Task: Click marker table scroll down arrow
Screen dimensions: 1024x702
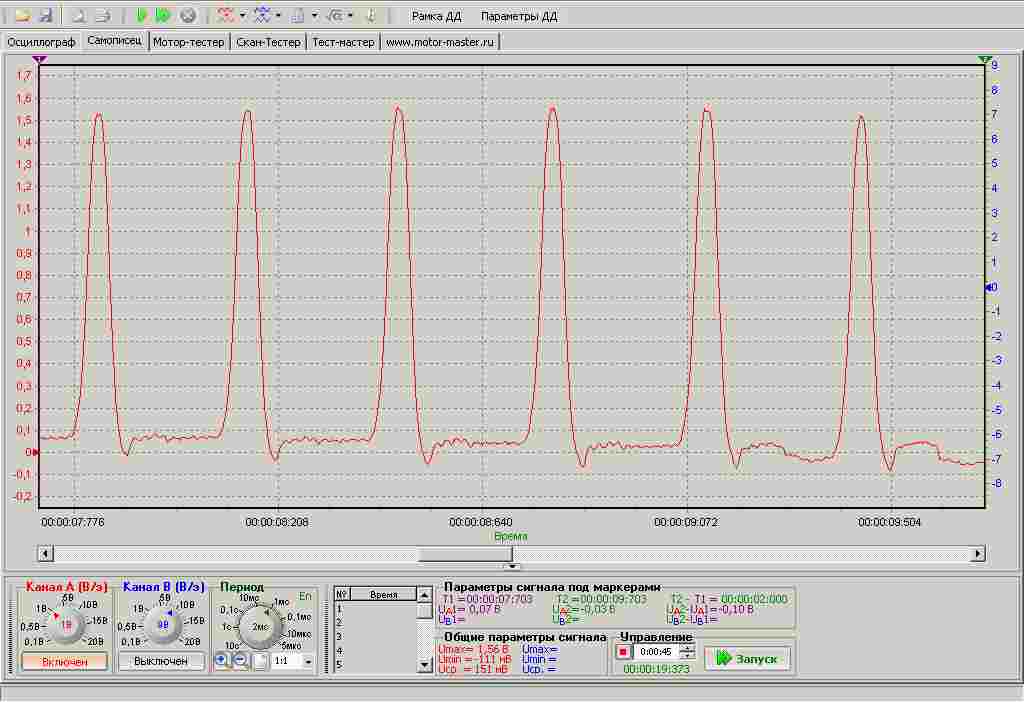Action: (x=424, y=665)
